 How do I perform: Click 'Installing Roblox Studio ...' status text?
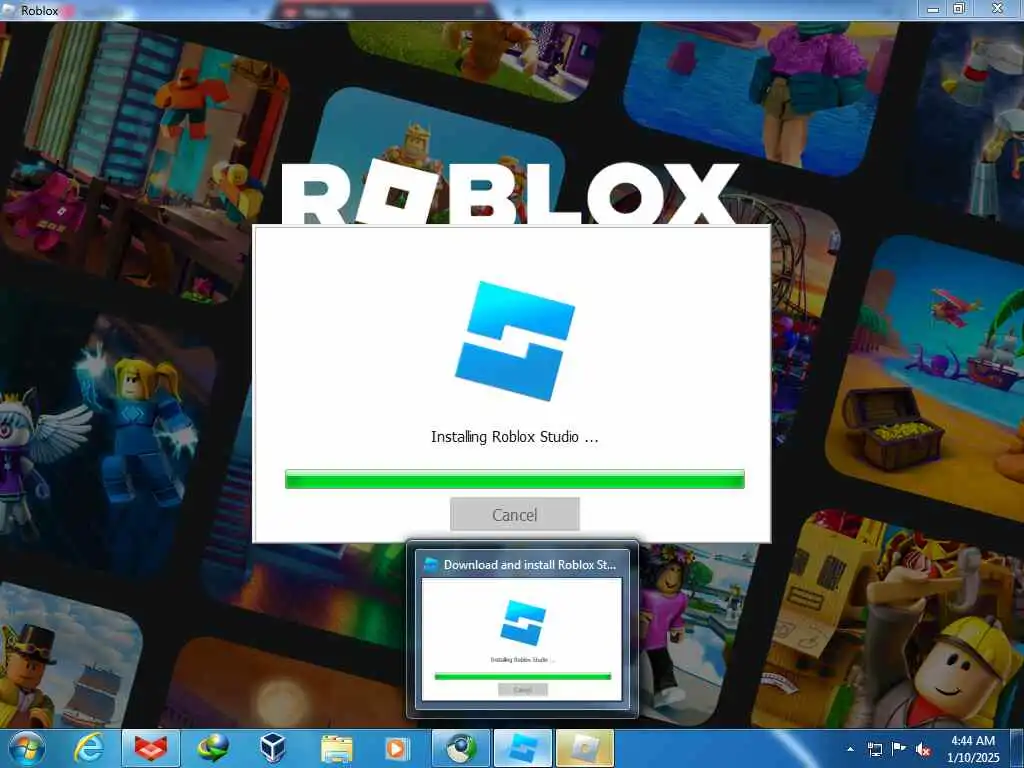click(515, 437)
